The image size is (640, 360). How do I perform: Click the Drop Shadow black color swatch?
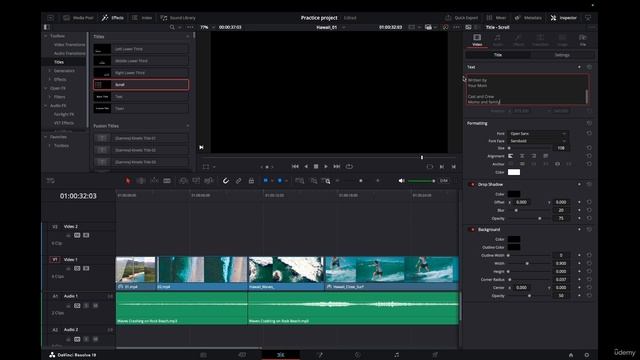[x=514, y=194]
